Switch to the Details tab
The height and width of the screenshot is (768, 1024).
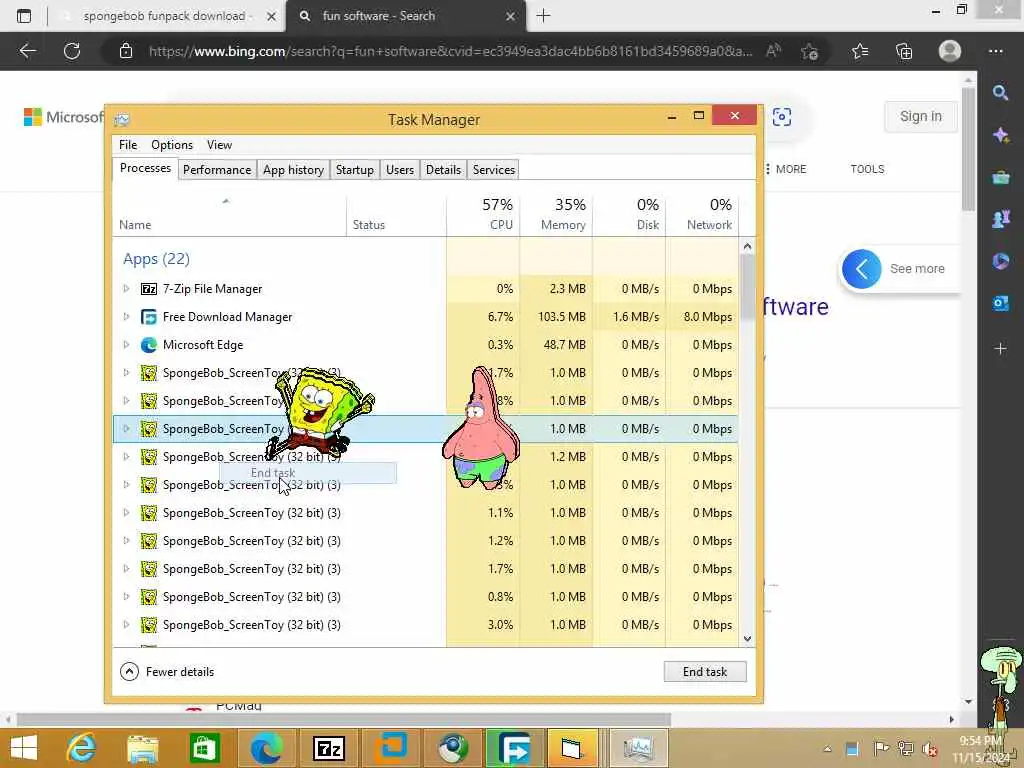[x=443, y=170]
